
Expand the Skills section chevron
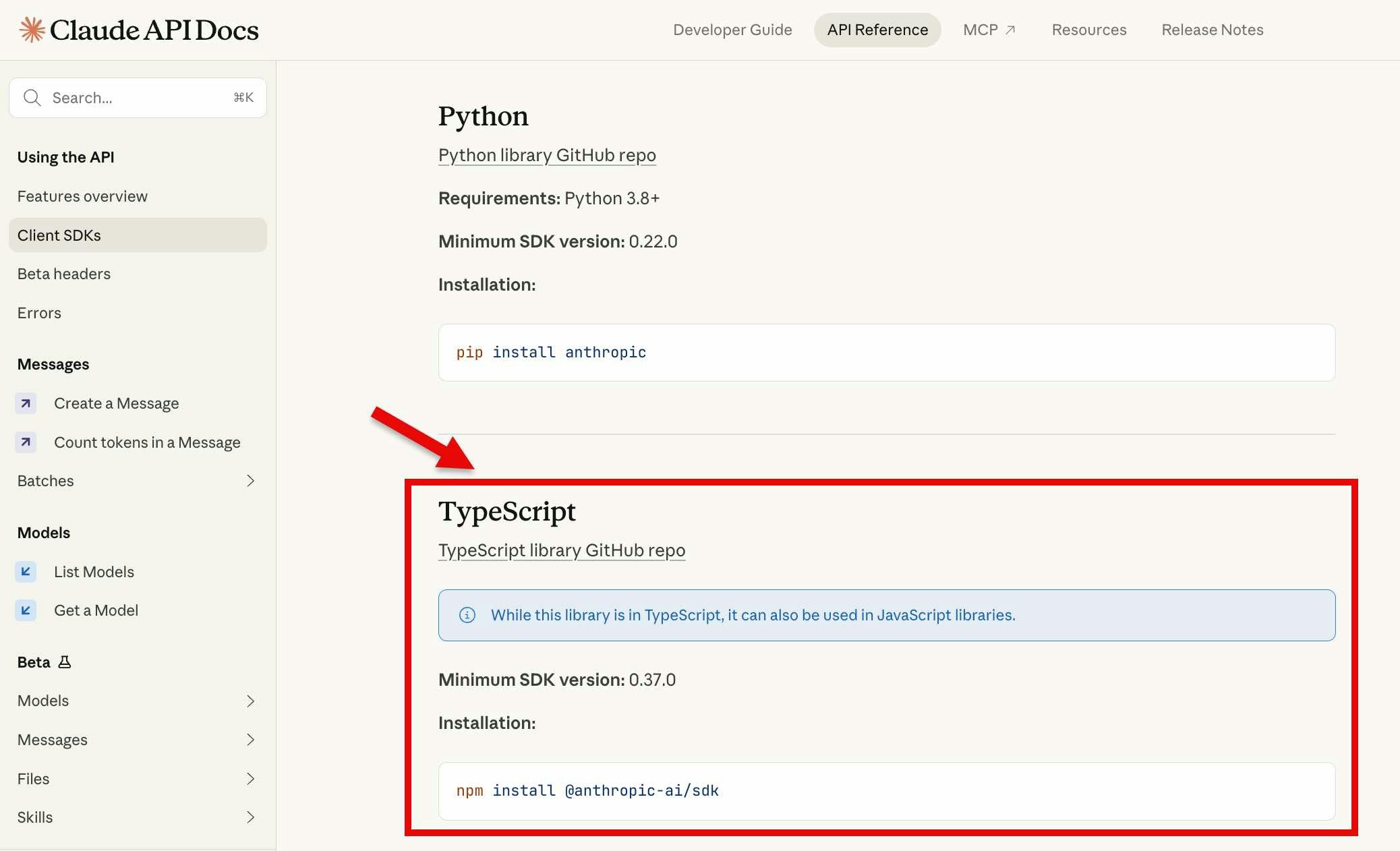point(250,817)
